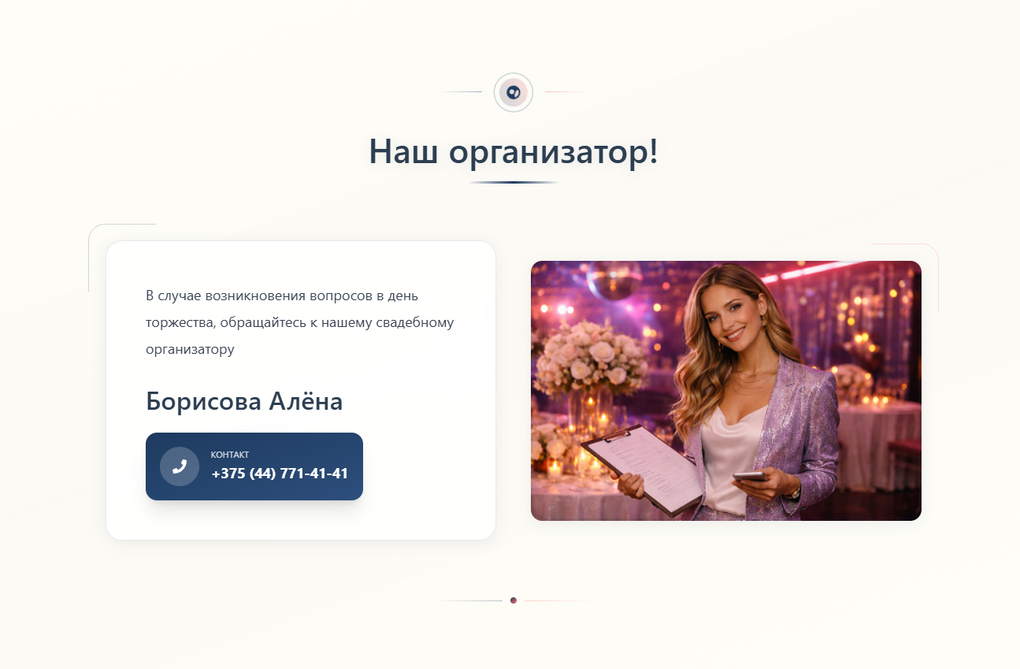
Task: Select the bottom divider's center dot
Action: coord(513,600)
